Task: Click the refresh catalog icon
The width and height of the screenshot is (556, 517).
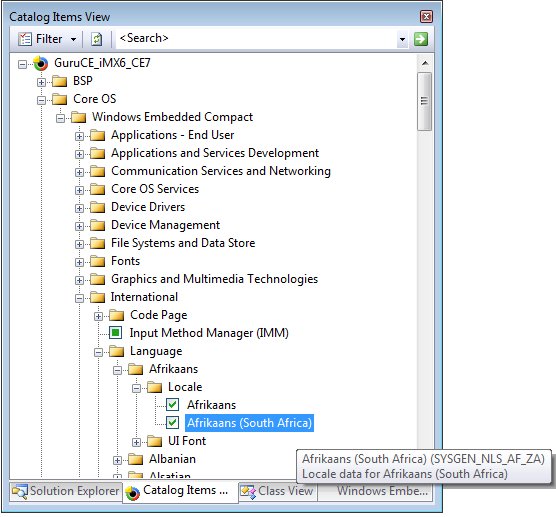Action: pos(96,39)
